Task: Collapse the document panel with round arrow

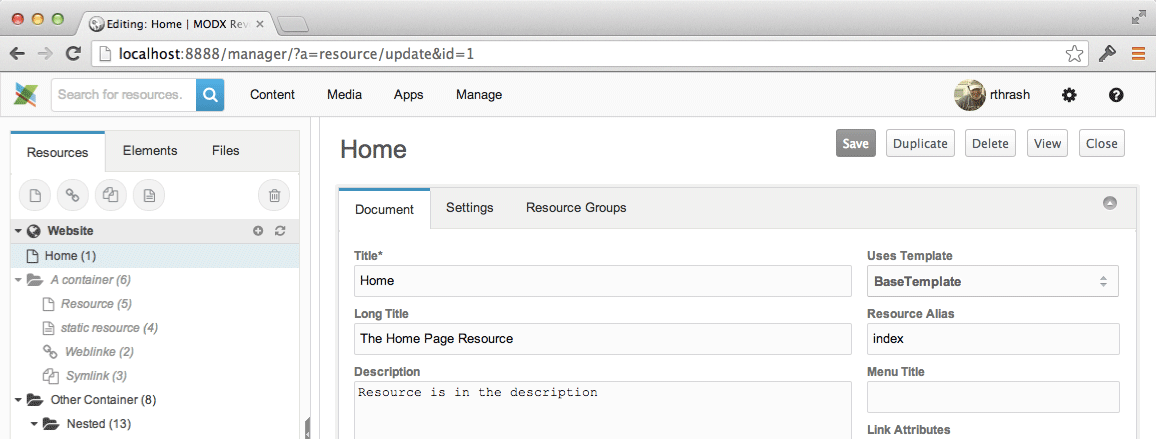Action: [1110, 204]
